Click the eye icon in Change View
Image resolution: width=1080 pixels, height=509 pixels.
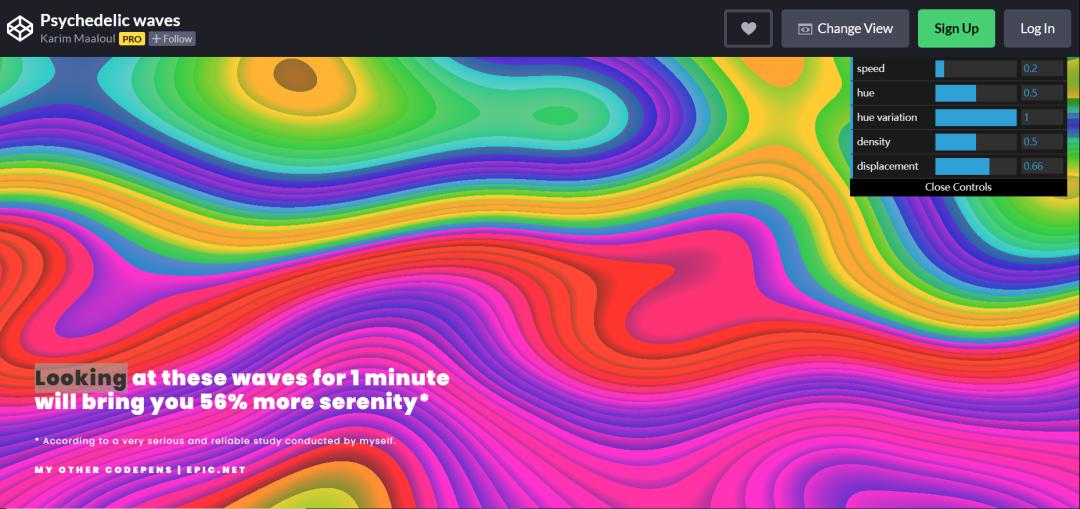click(804, 29)
